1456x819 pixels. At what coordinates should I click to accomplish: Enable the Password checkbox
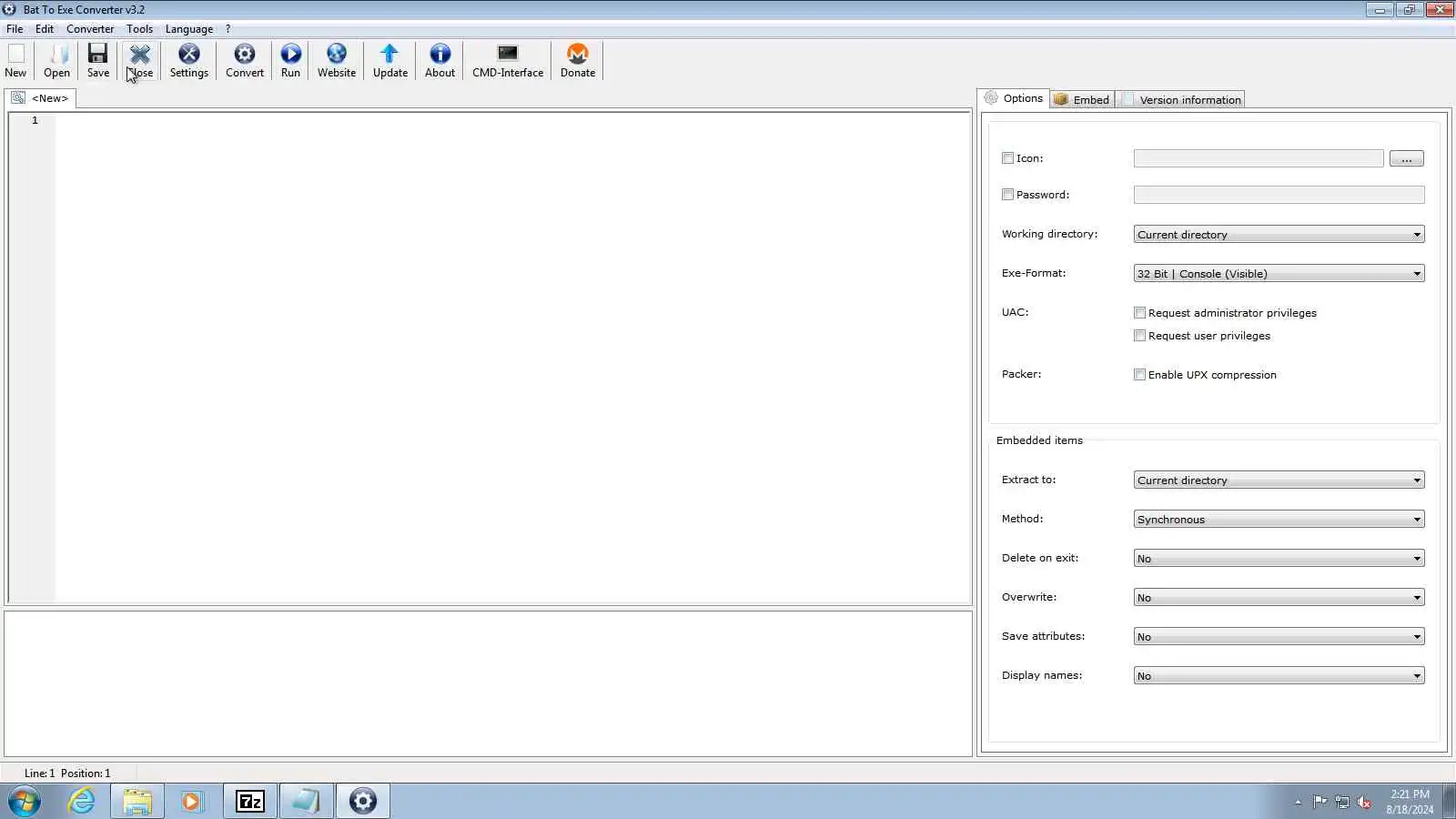pos(1007,195)
